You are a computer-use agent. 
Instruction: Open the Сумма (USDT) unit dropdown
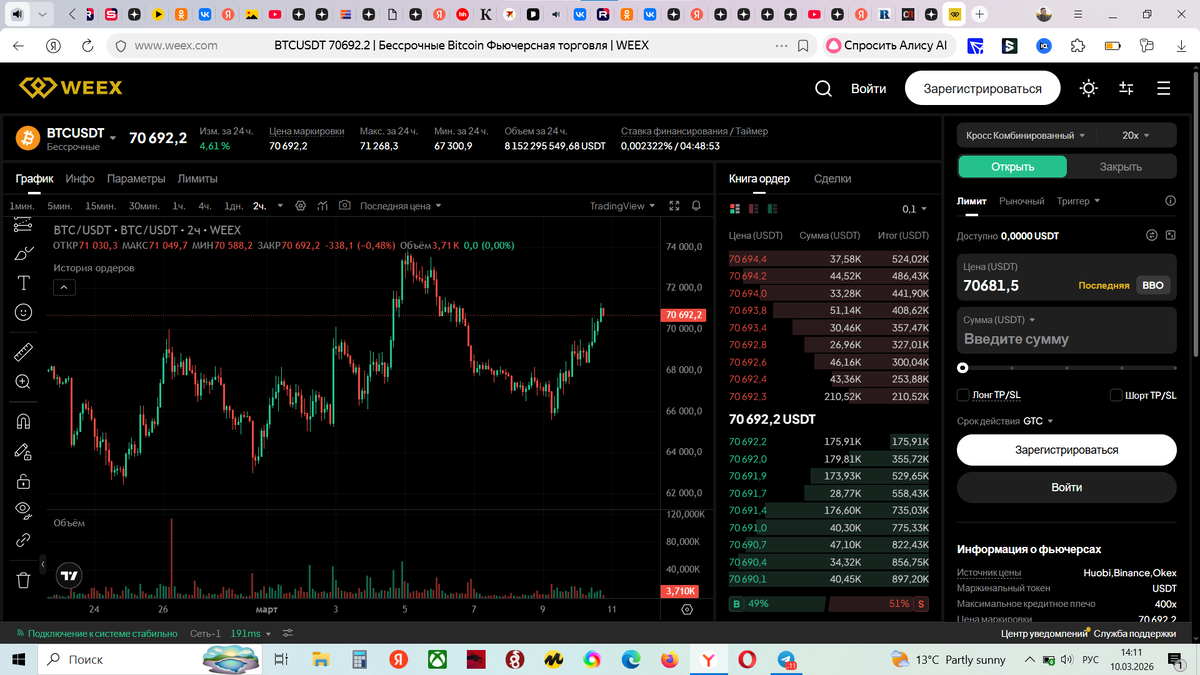pos(1001,320)
